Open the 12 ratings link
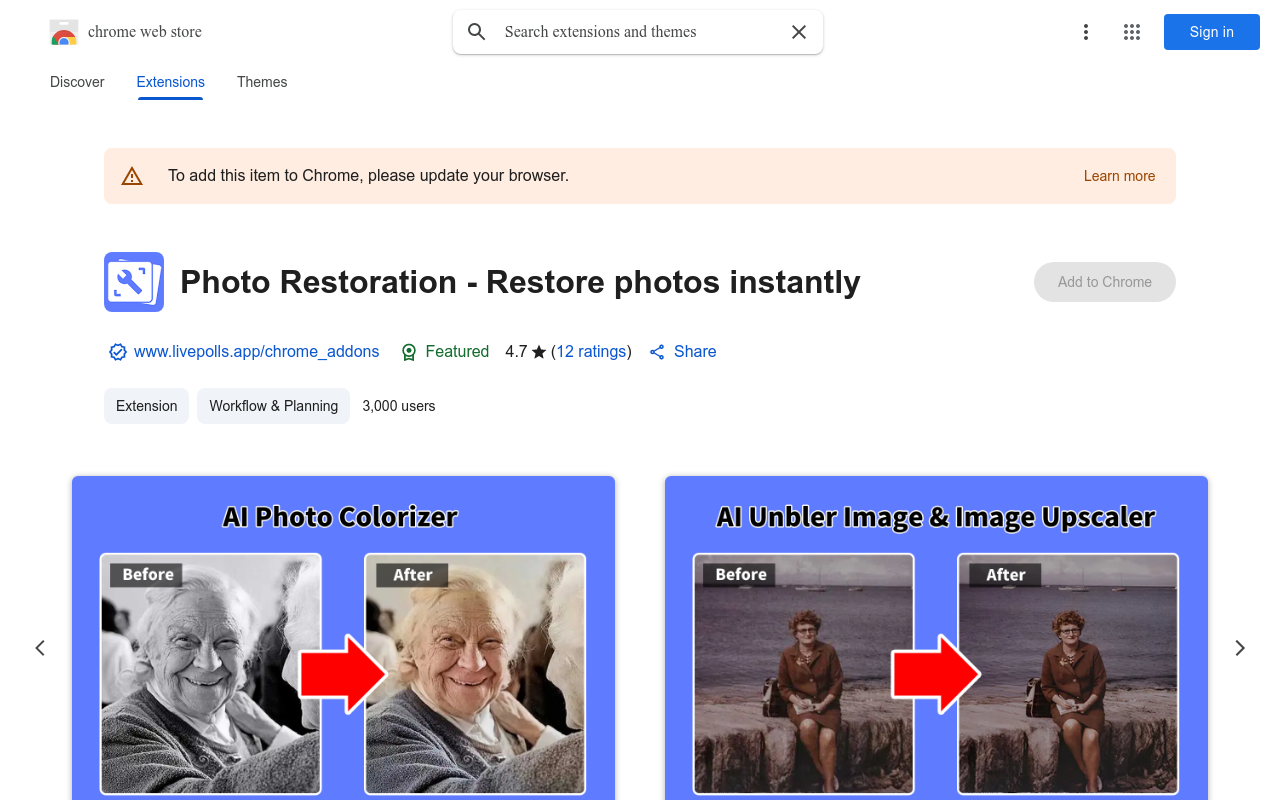 [591, 352]
